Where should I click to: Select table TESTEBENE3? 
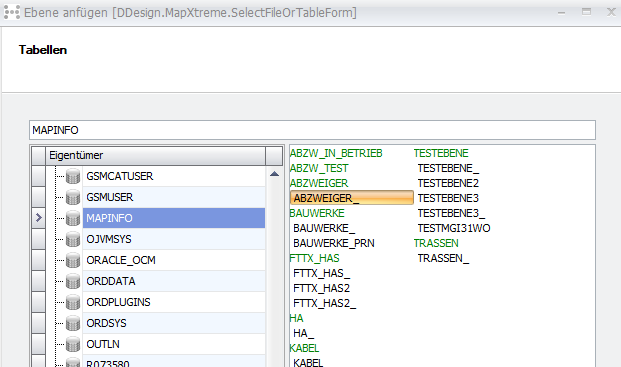coord(448,198)
